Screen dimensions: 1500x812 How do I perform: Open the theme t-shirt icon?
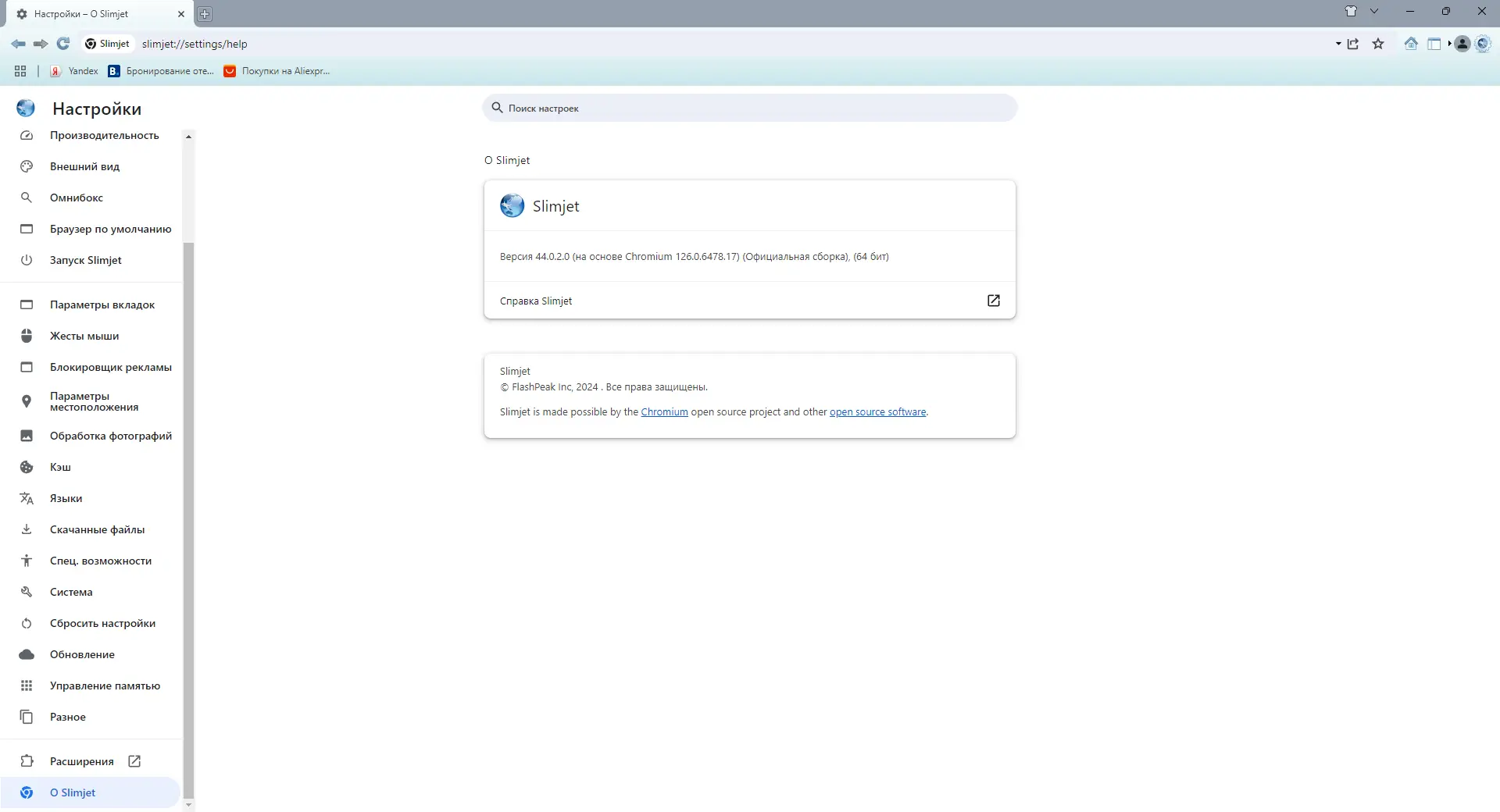(x=1351, y=11)
